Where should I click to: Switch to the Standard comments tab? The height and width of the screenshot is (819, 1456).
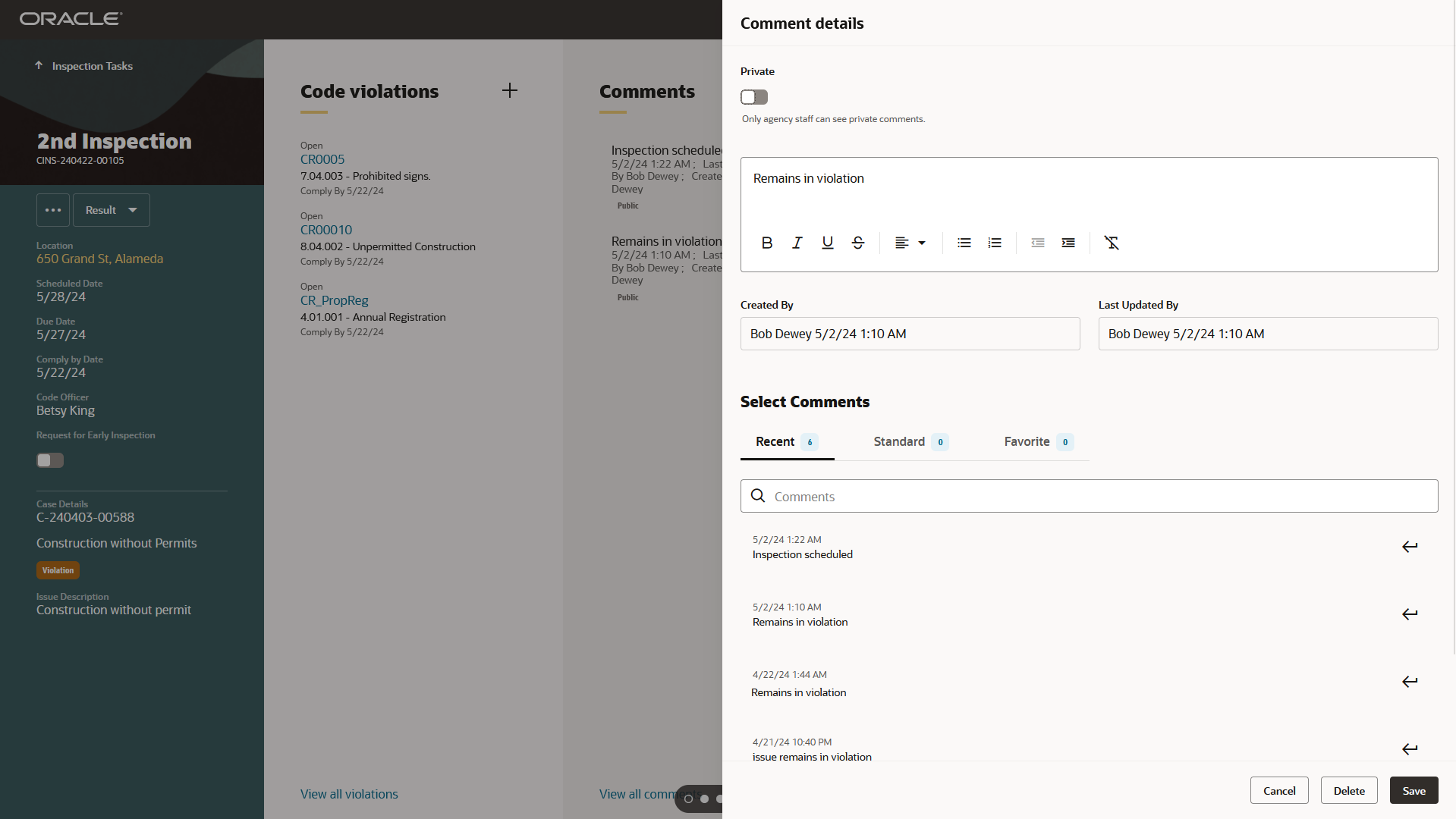(899, 442)
